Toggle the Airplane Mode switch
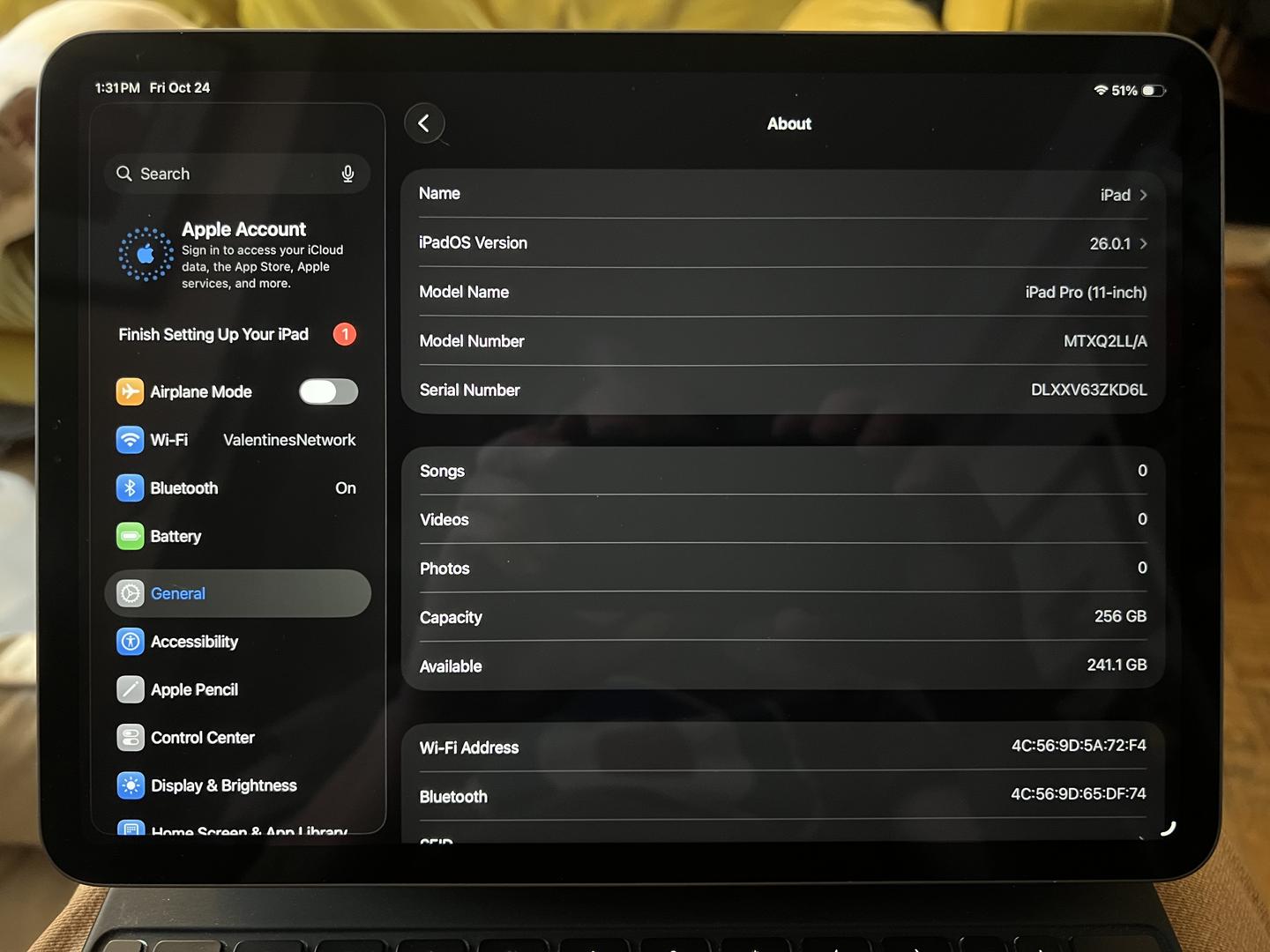1270x952 pixels. [x=328, y=391]
